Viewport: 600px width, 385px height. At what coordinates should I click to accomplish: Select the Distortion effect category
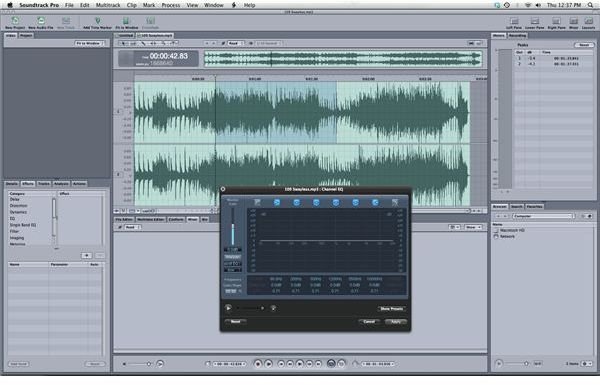[x=18, y=206]
